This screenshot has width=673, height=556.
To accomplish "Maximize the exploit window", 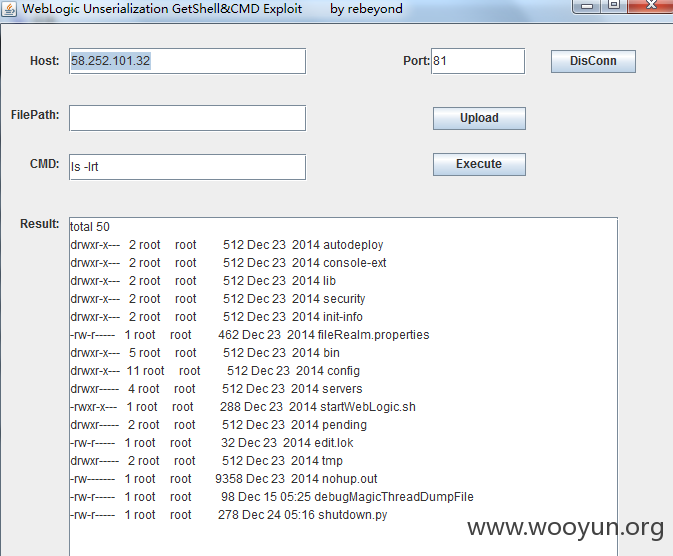I will tap(614, 6).
